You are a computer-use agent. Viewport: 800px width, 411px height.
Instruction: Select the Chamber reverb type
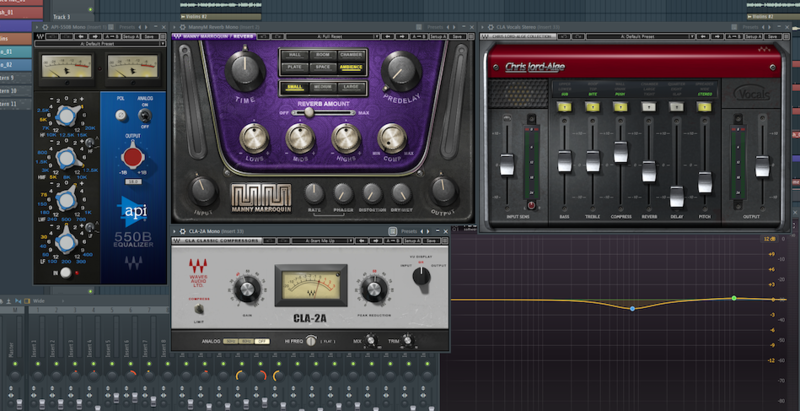351,54
